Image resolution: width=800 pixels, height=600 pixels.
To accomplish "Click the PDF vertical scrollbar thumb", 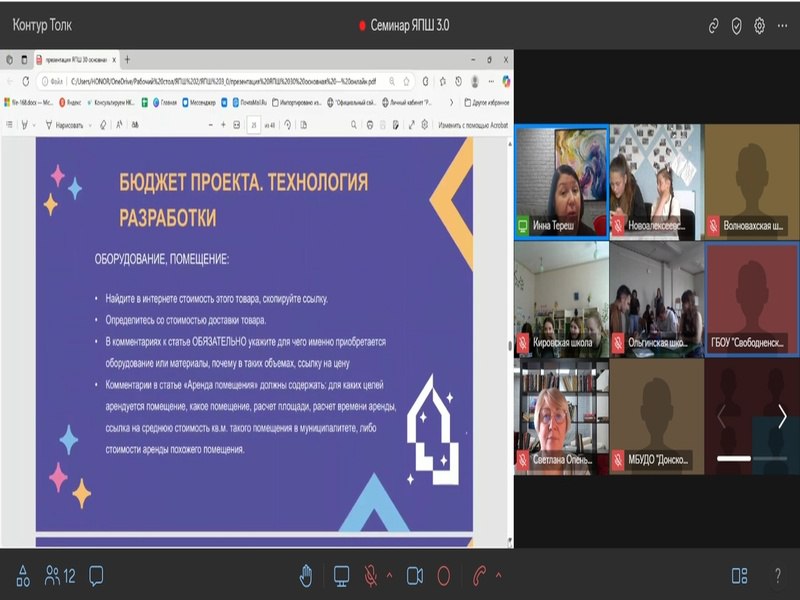I will point(510,345).
